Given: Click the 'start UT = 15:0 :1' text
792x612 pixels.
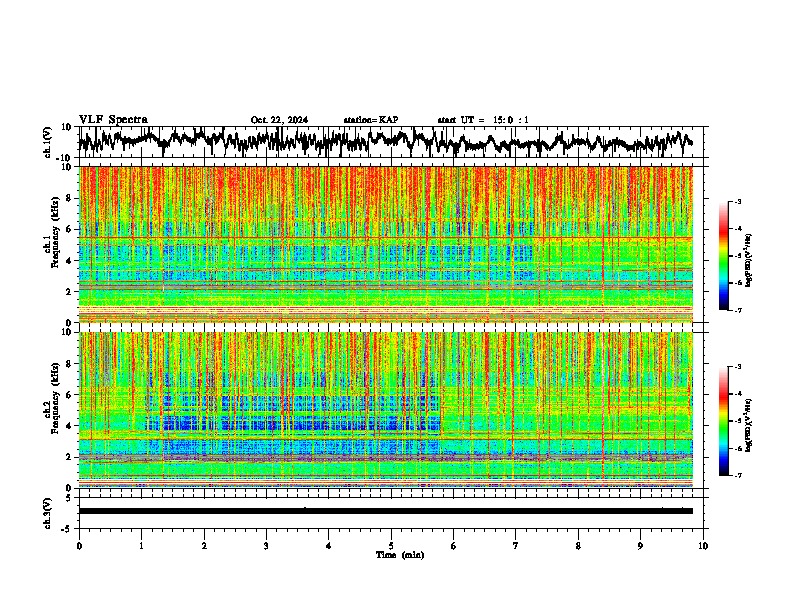Looking at the screenshot, I should tap(483, 120).
